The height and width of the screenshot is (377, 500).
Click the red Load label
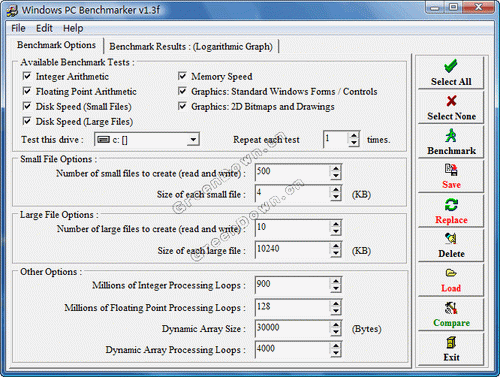click(451, 288)
